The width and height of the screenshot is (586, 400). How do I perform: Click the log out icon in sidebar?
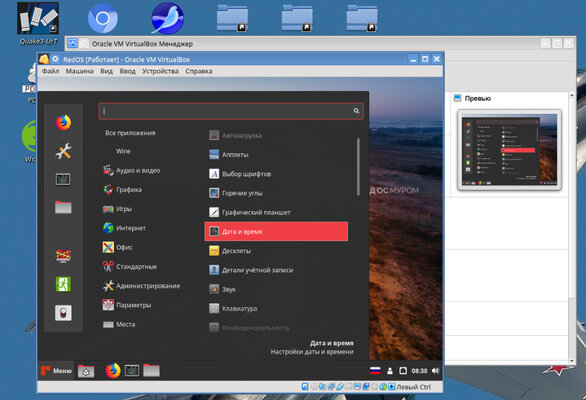pos(63,284)
